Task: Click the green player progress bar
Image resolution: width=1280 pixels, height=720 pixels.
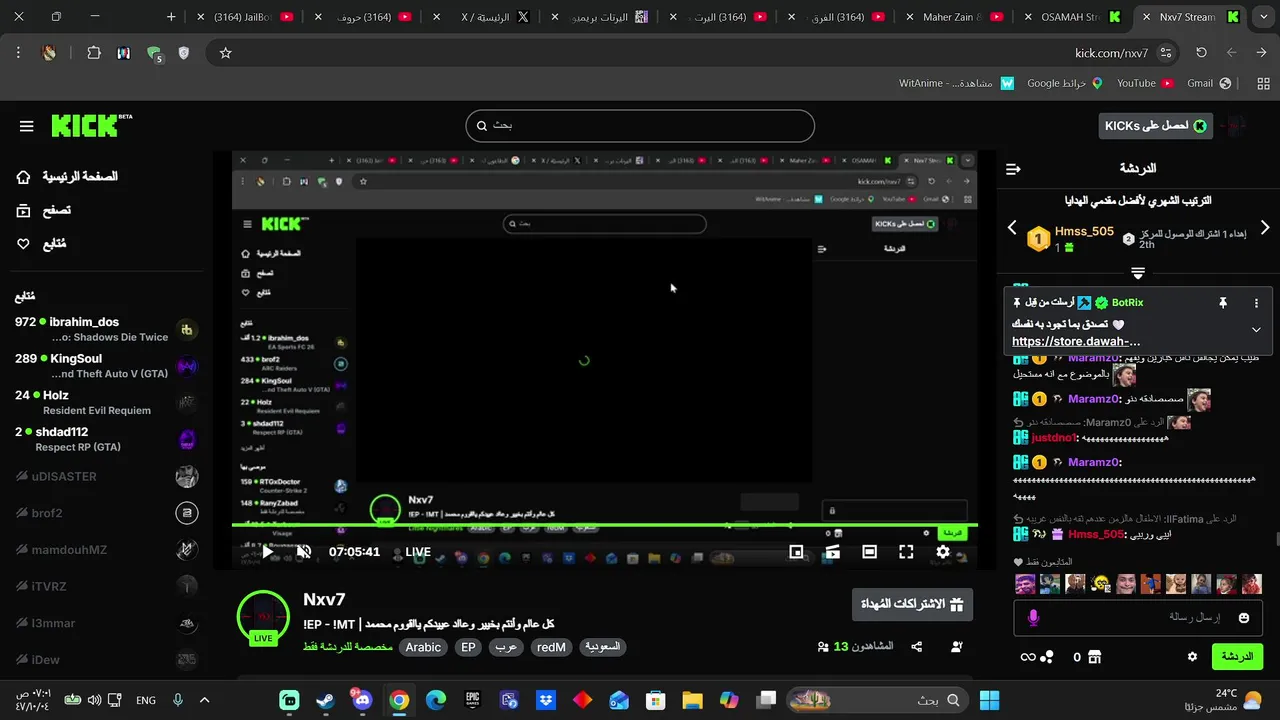Action: pyautogui.click(x=605, y=526)
